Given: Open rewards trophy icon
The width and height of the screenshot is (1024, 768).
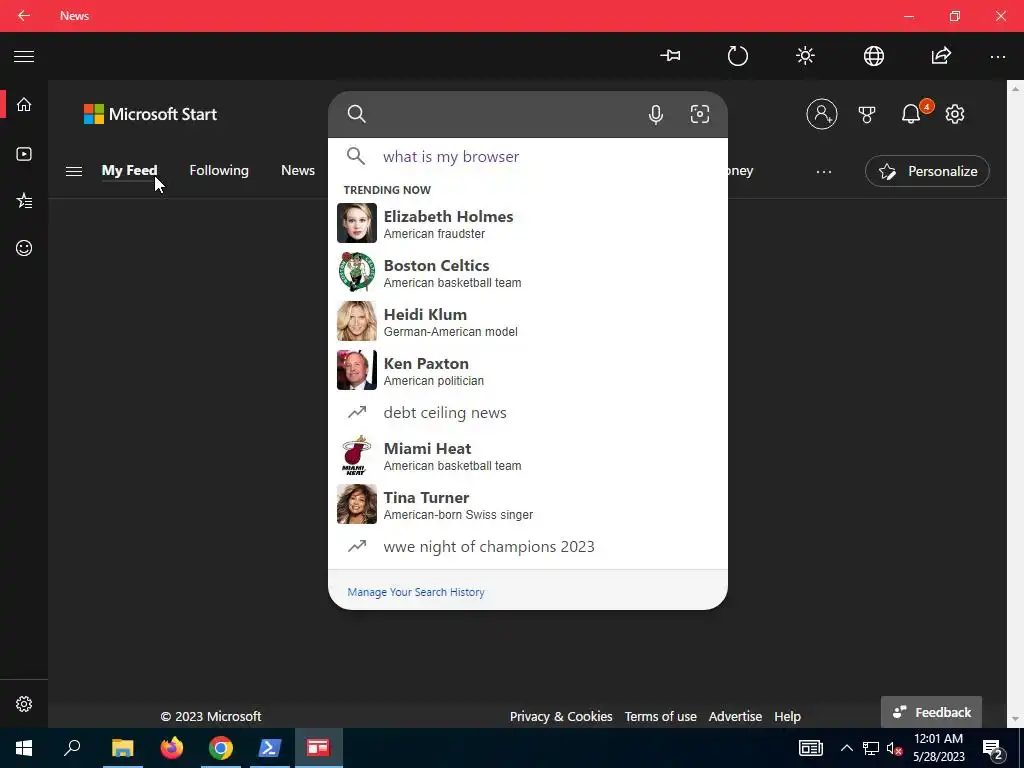Looking at the screenshot, I should pos(867,115).
